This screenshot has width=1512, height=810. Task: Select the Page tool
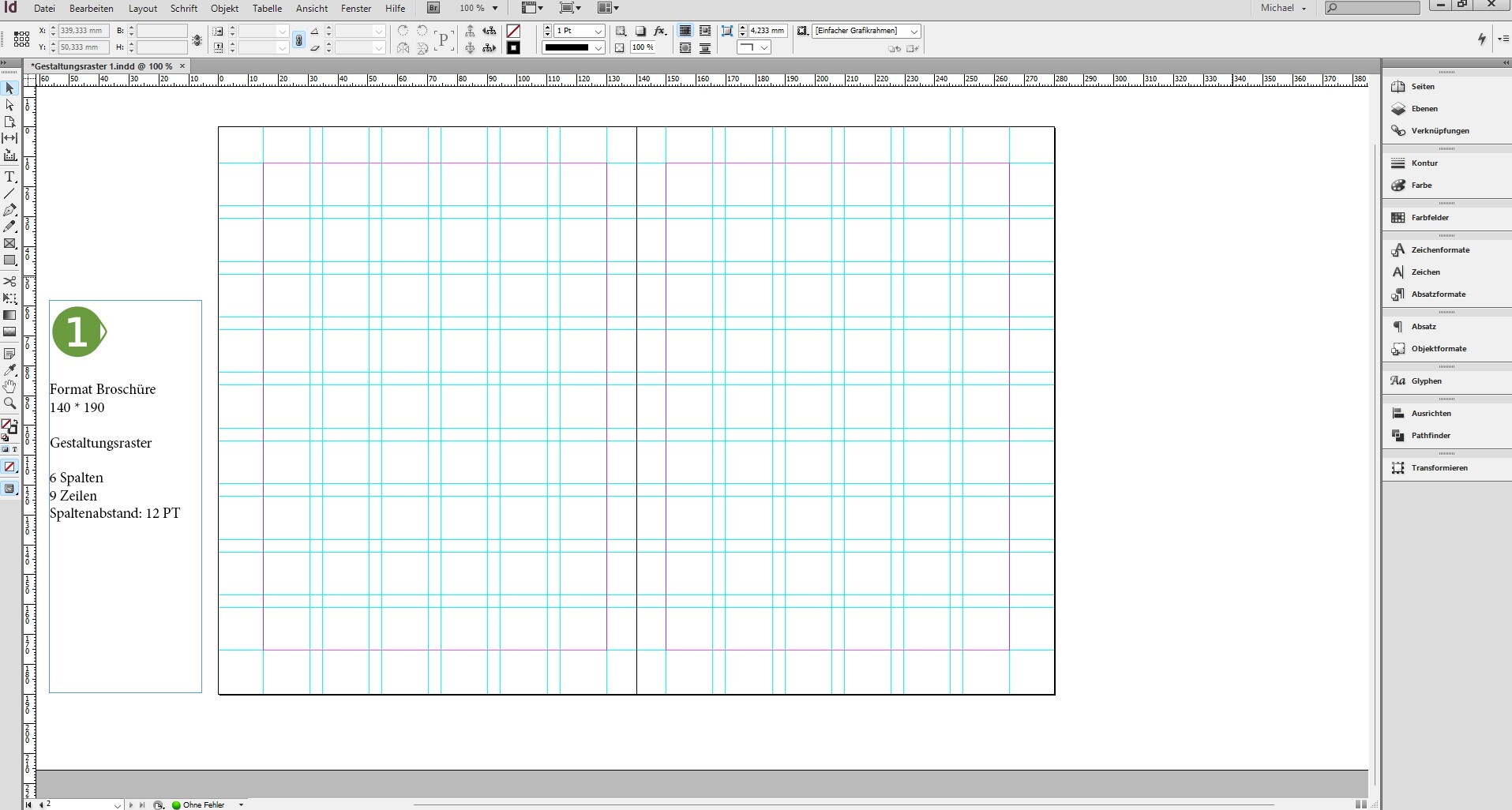point(9,122)
